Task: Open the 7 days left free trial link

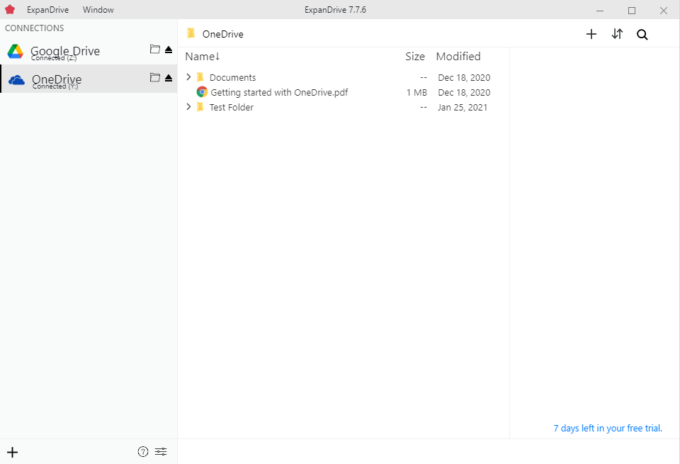Action: coord(608,428)
